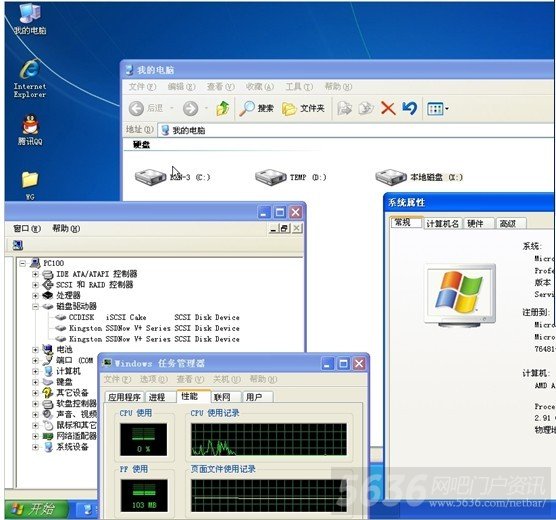Open the 腾讯QQ desktop shortcut
Screen dimensions: 556x520
click(30, 129)
